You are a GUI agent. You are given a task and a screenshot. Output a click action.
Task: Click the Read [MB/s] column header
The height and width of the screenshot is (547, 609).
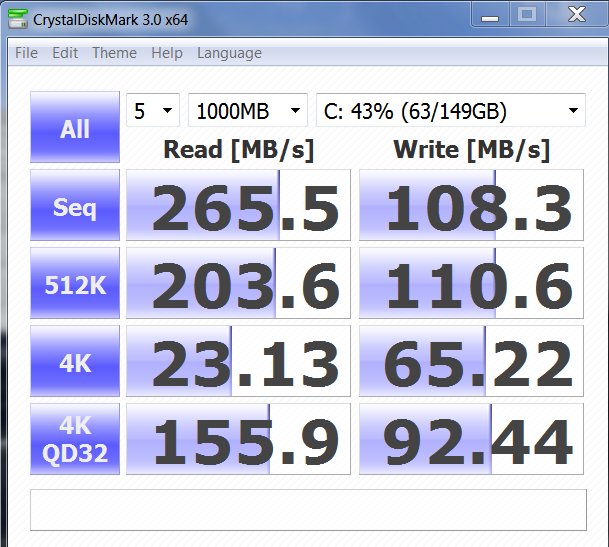coord(238,150)
